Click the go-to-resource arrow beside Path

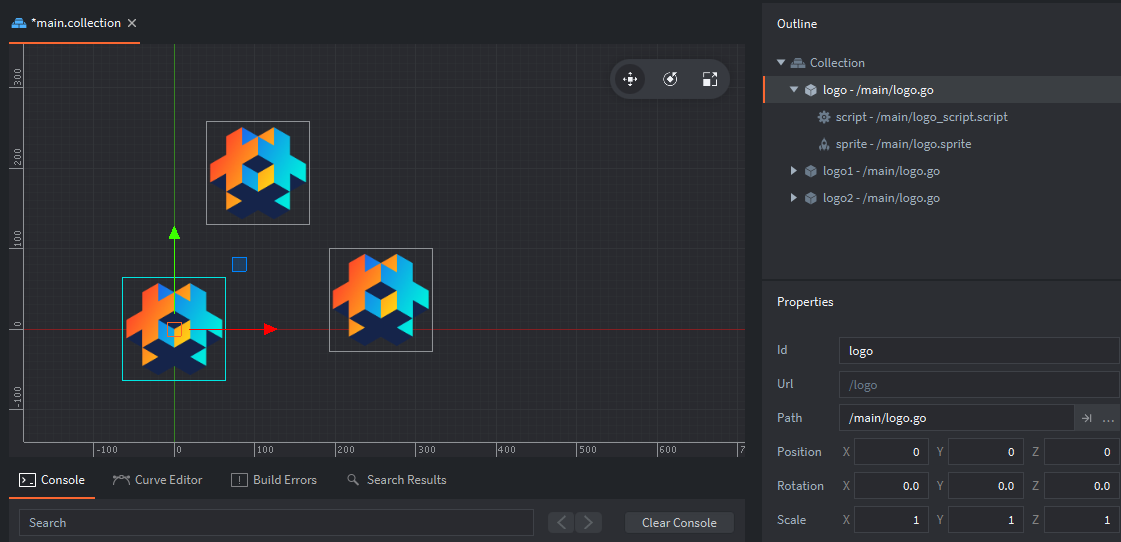point(1086,418)
